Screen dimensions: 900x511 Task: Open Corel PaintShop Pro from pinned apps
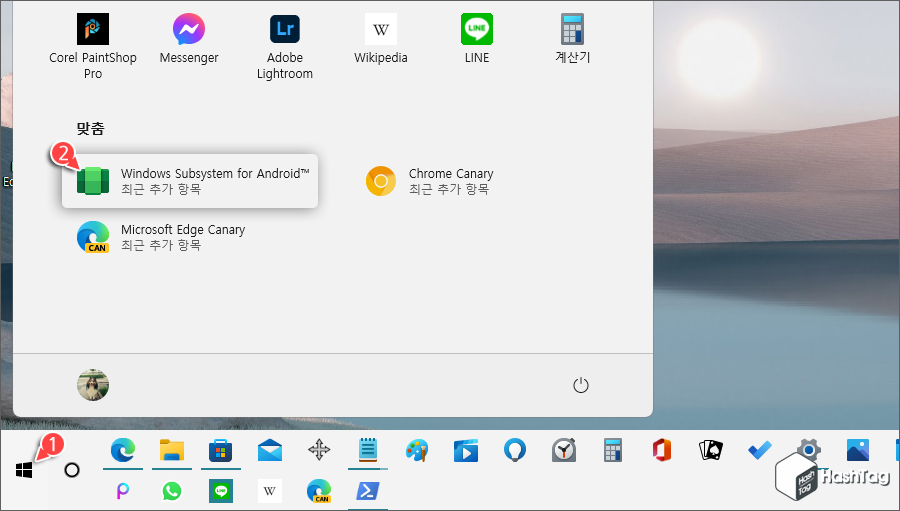click(x=92, y=47)
